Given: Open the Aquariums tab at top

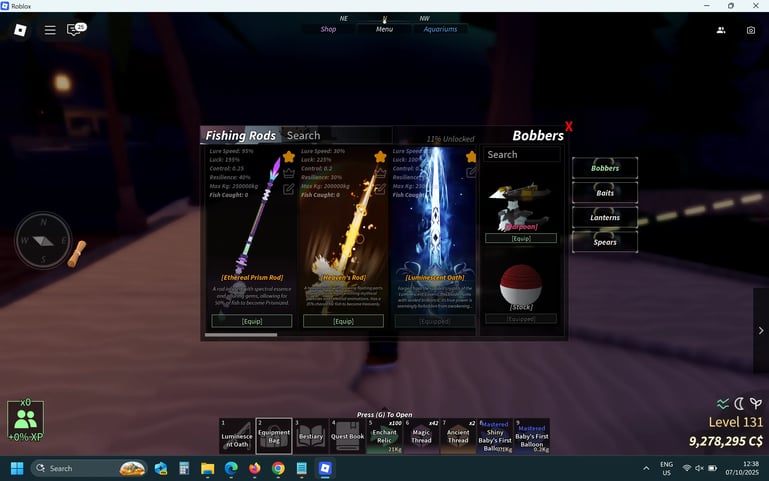Looking at the screenshot, I should coord(440,29).
